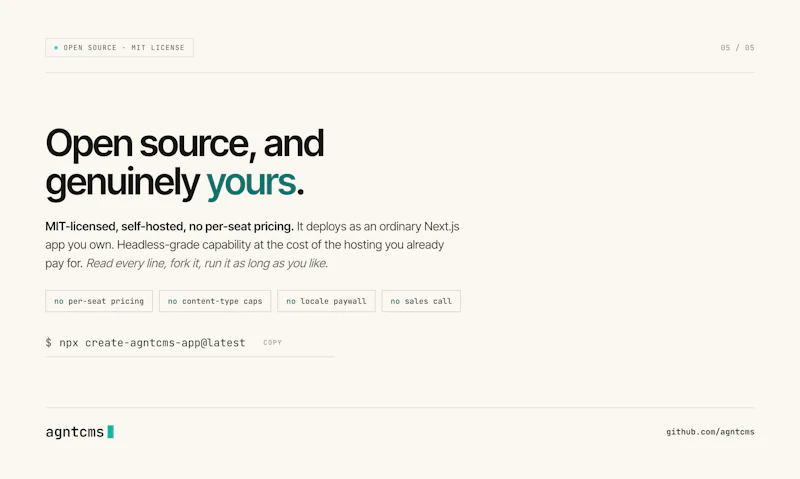Click the teal word 'yours' in the headline
Screen dimensions: 800x479
click(x=251, y=182)
